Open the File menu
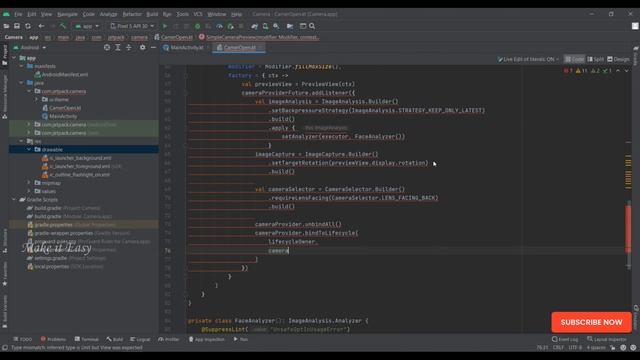The width and height of the screenshot is (640, 360). click(x=18, y=14)
